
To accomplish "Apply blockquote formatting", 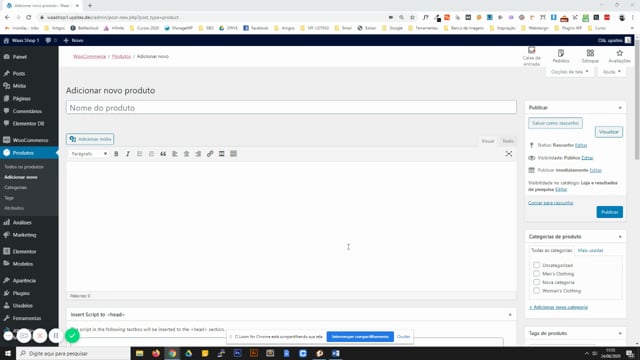I will 163,154.
